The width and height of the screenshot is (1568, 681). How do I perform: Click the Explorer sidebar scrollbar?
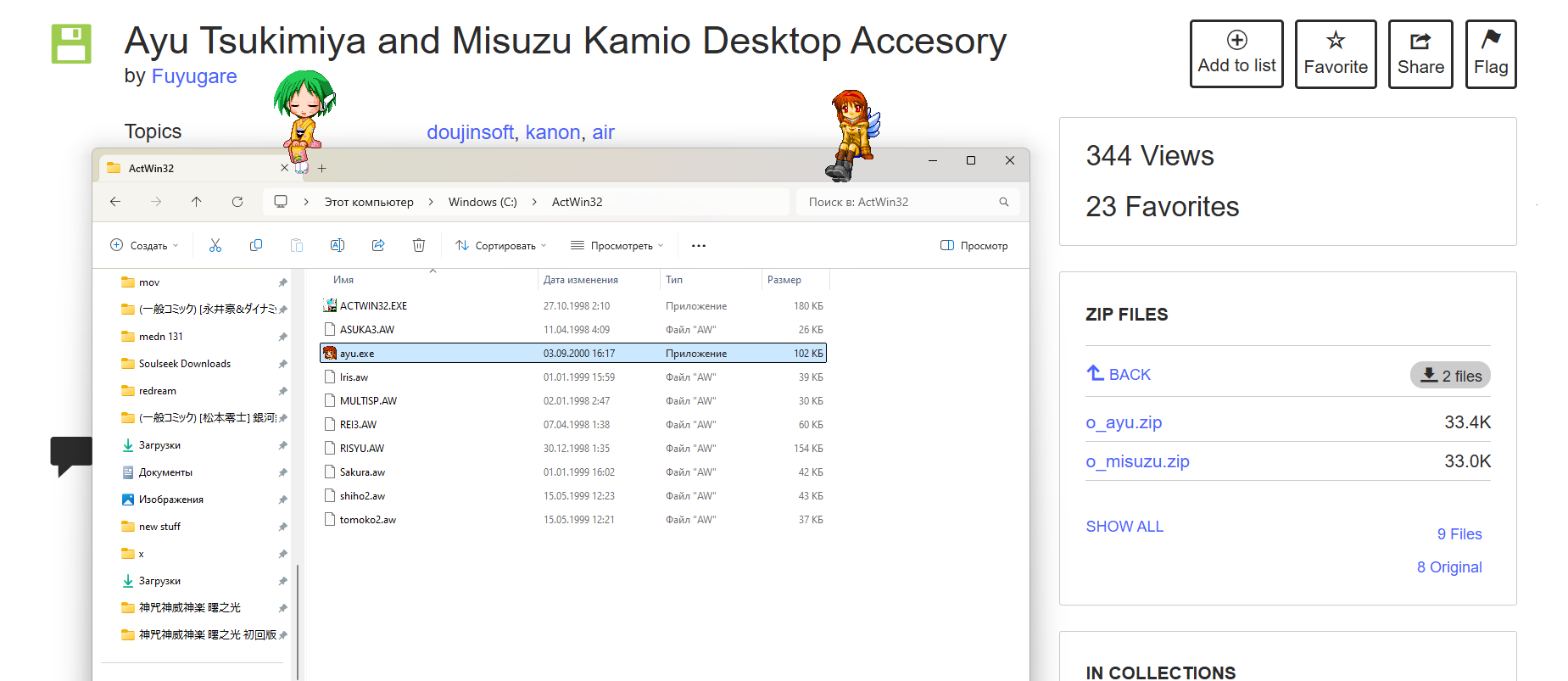(298, 622)
